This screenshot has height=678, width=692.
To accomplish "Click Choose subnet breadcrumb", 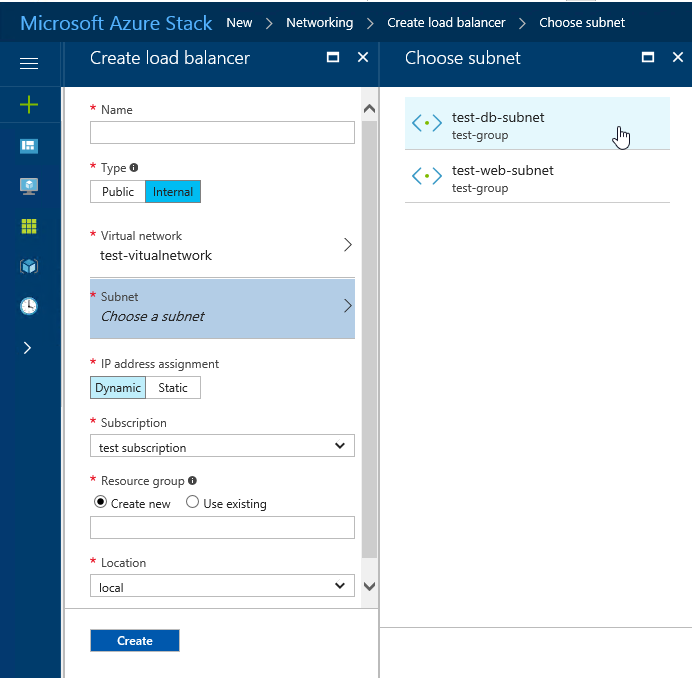I will pos(582,23).
